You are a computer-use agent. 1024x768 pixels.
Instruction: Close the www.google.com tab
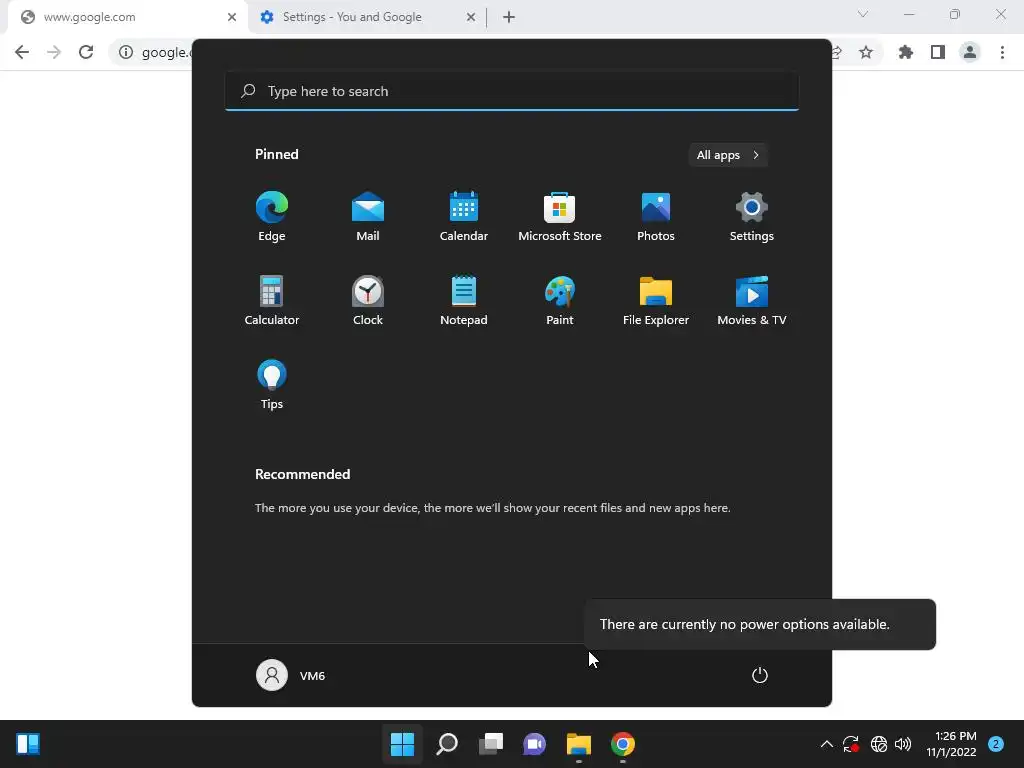click(x=232, y=17)
